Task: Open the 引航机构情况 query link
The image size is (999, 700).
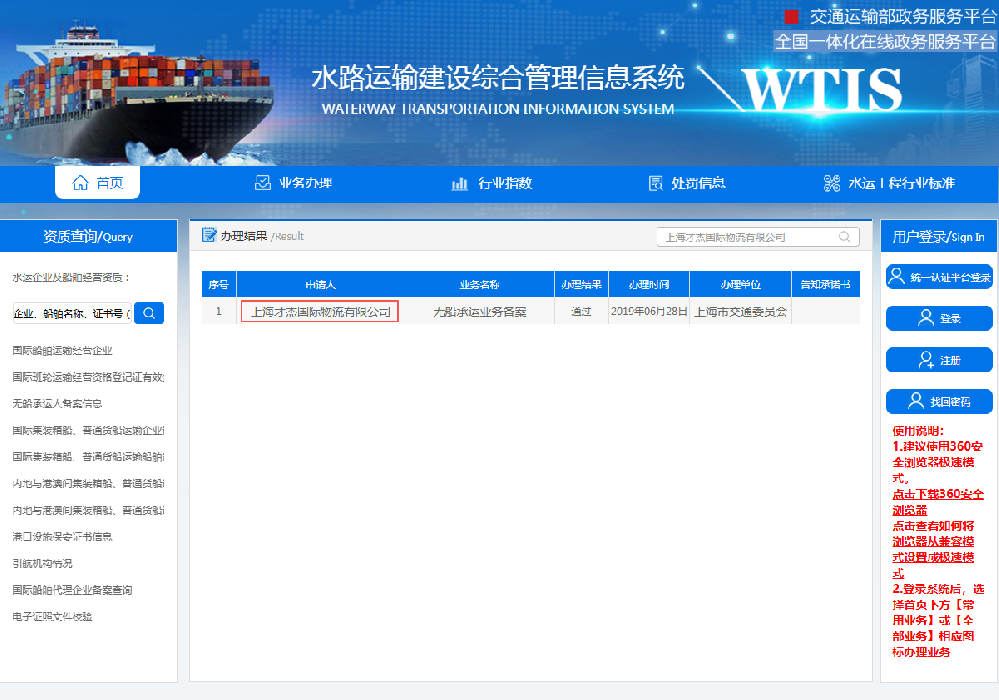Action: [x=43, y=563]
